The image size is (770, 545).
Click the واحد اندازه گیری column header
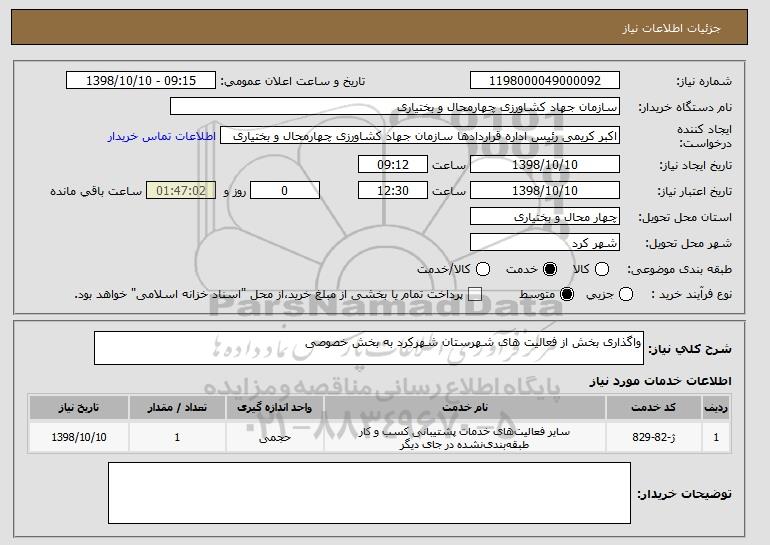pyautogui.click(x=275, y=408)
